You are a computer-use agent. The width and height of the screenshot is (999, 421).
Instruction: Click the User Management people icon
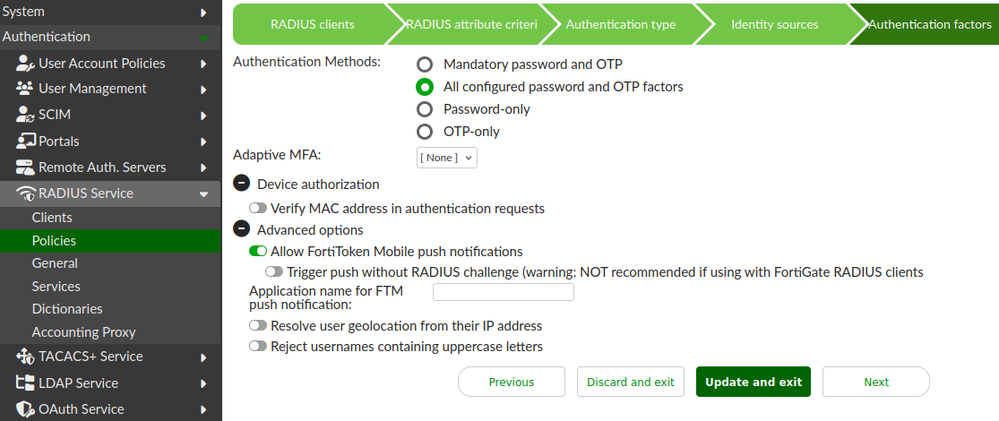click(x=25, y=89)
